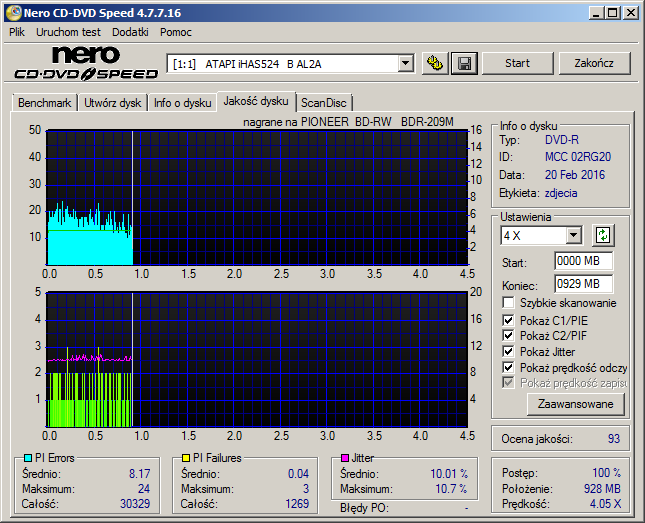Screen dimensions: 645x523
Task: Click the disc ID value MCC 02RG20
Action: 578,157
